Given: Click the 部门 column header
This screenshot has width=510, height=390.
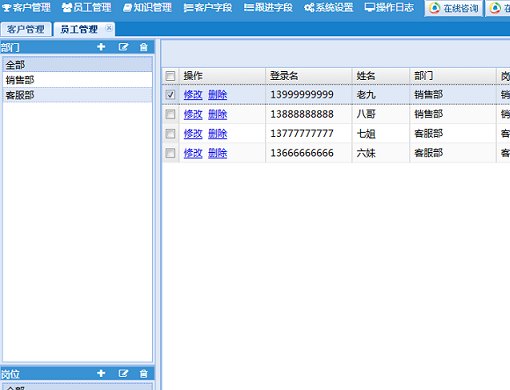Looking at the screenshot, I should tap(453, 76).
